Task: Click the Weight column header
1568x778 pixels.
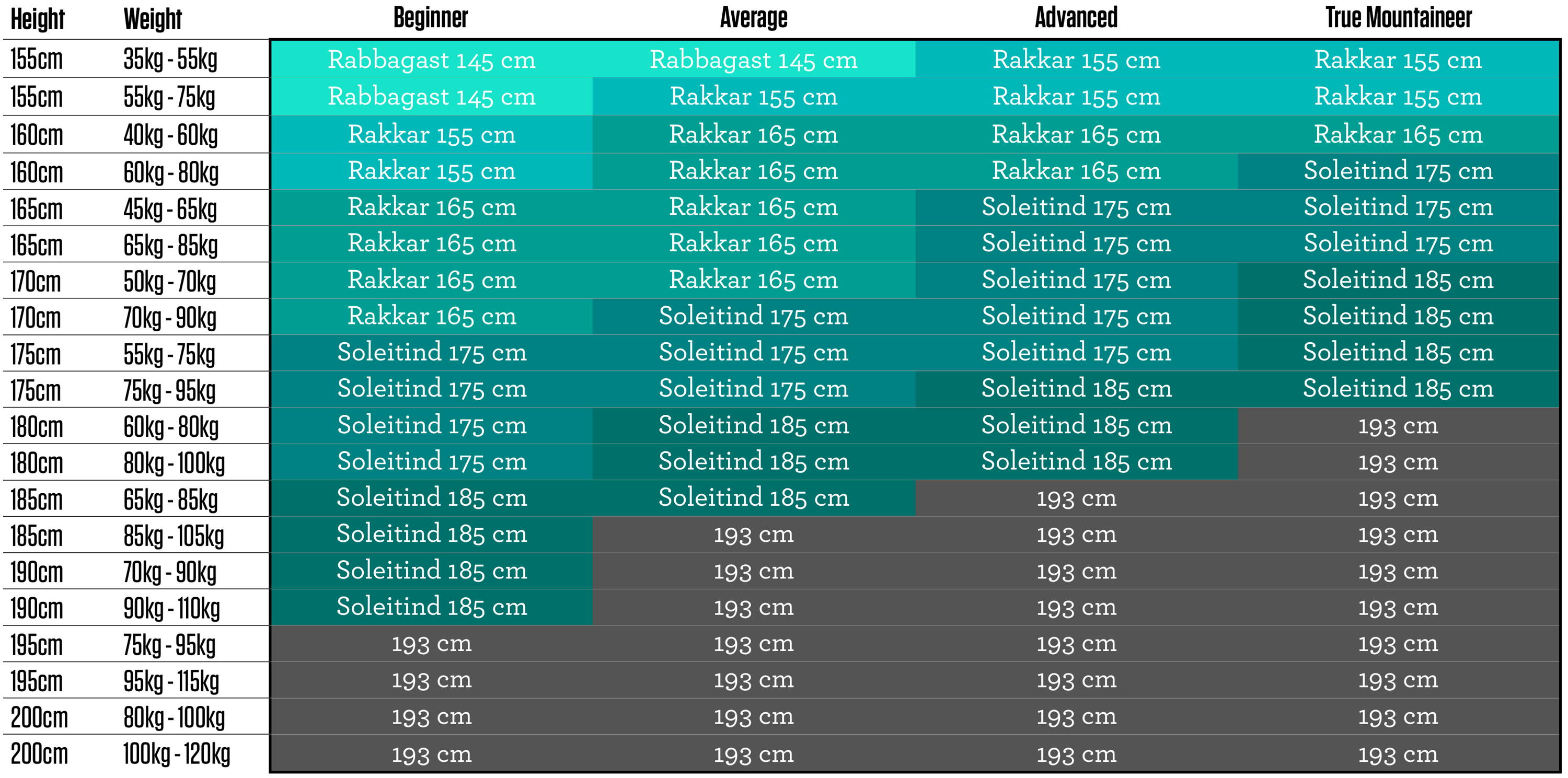Action: pyautogui.click(x=153, y=19)
